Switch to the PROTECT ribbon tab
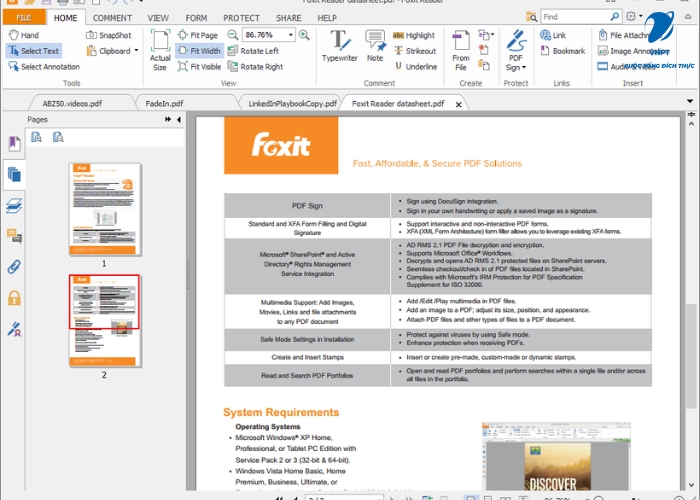The width and height of the screenshot is (700, 500). pos(241,18)
